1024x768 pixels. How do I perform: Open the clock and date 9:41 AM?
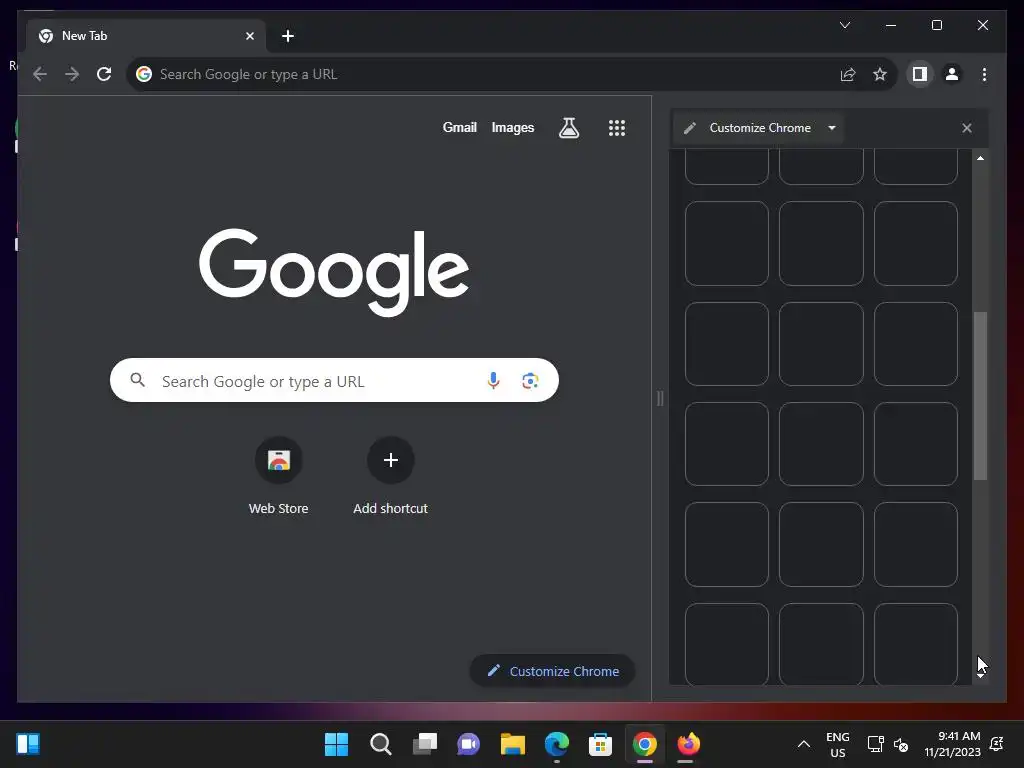952,744
